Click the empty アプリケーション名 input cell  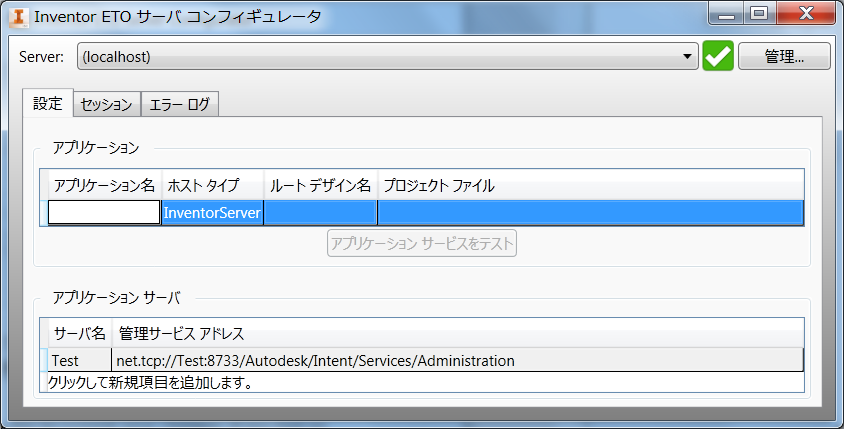point(104,213)
